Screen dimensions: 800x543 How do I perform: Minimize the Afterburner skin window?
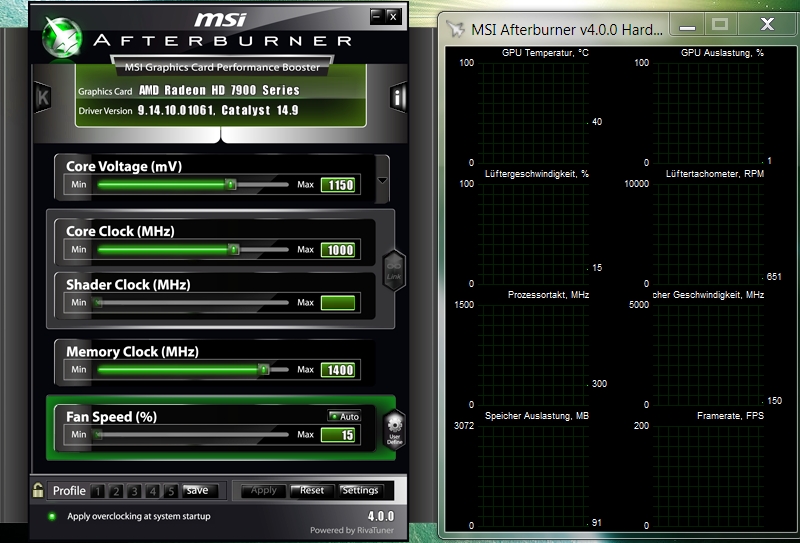tap(377, 16)
